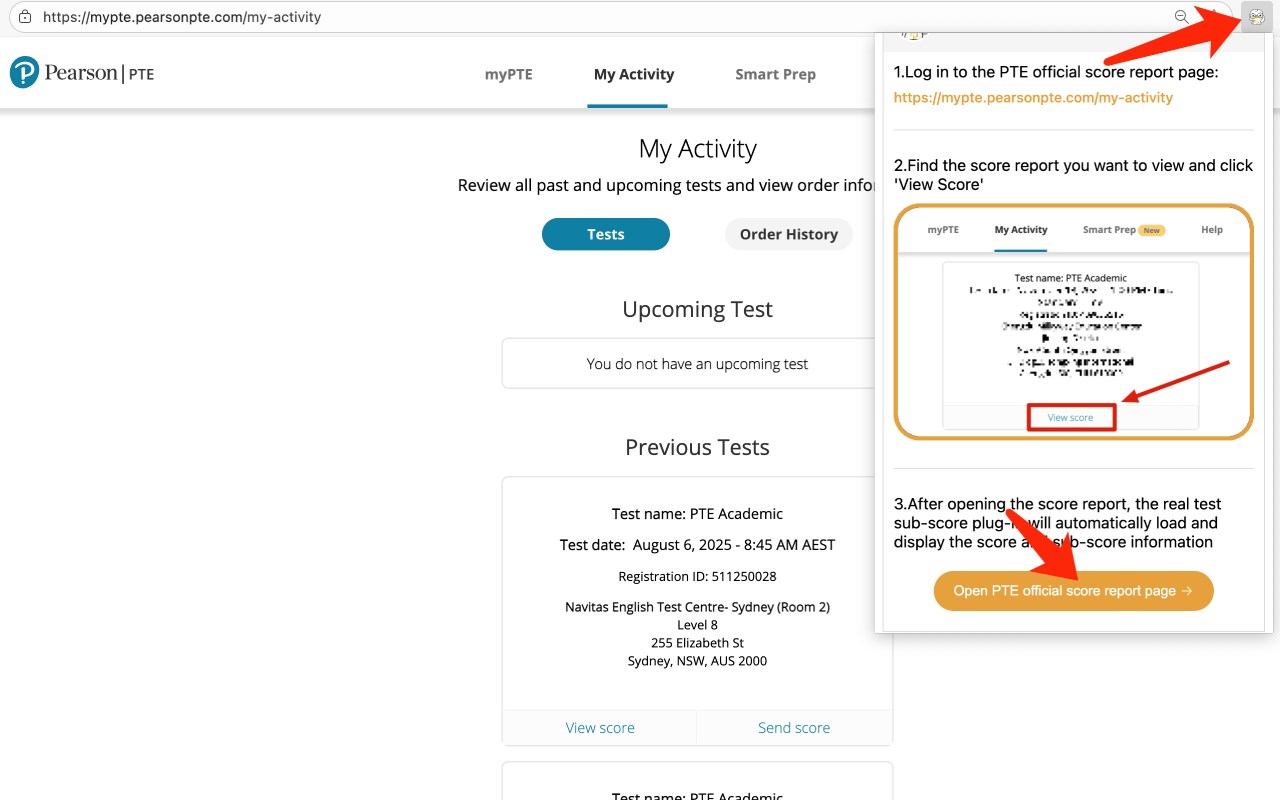The height and width of the screenshot is (800, 1280).
Task: Click 'Test name: PTE Academic' in first card
Action: 697,514
